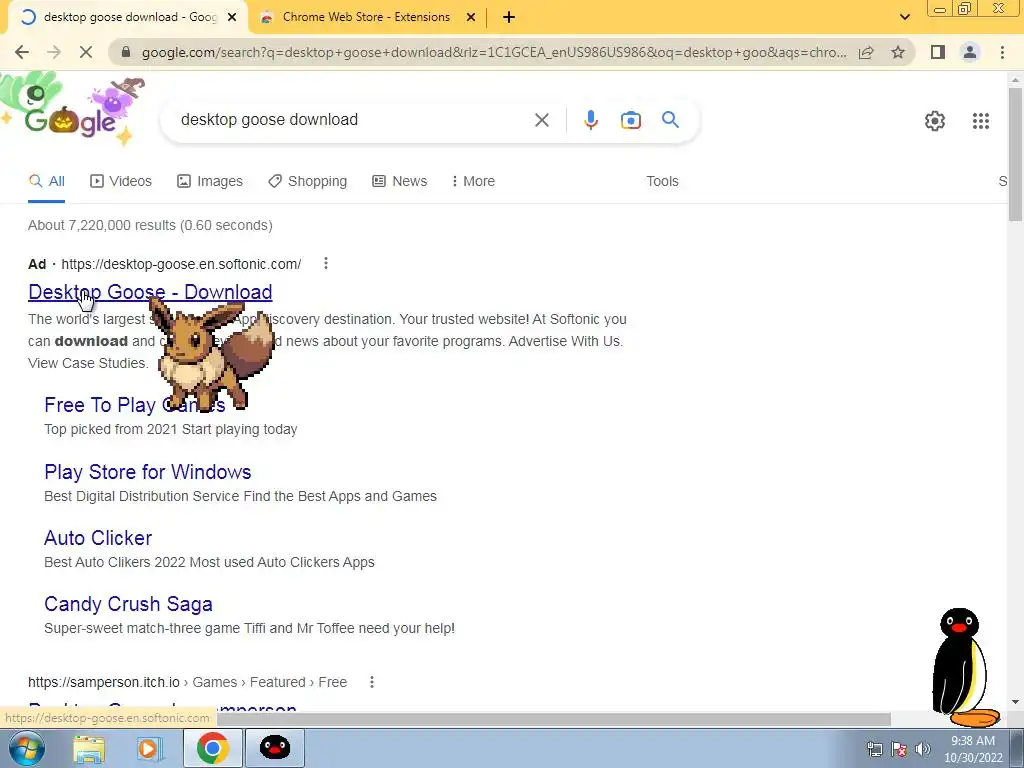Open the Action Center flag tray icon
This screenshot has height=768, width=1024.
899,749
